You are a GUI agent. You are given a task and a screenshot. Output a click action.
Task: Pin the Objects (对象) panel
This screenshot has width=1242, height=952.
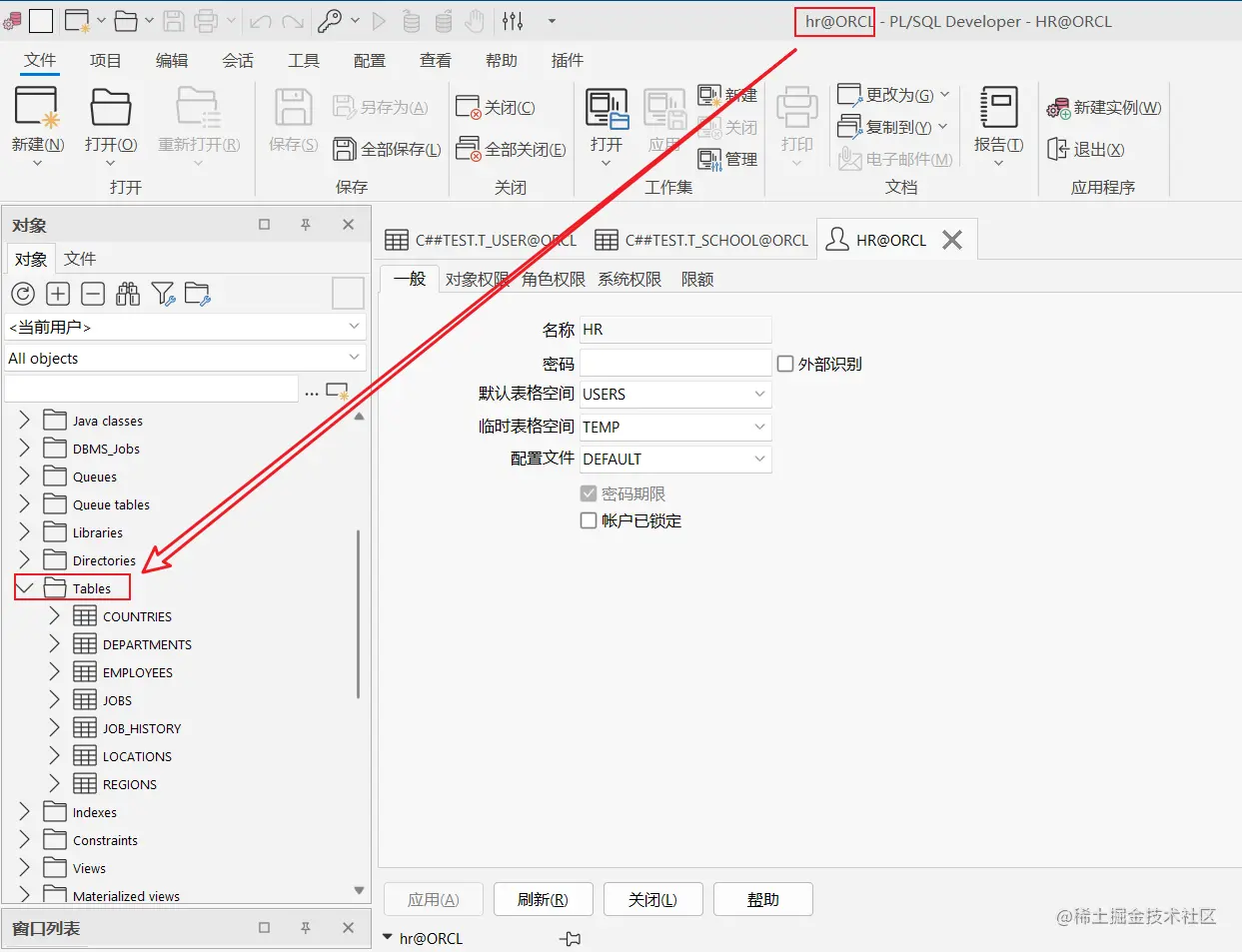[x=306, y=225]
